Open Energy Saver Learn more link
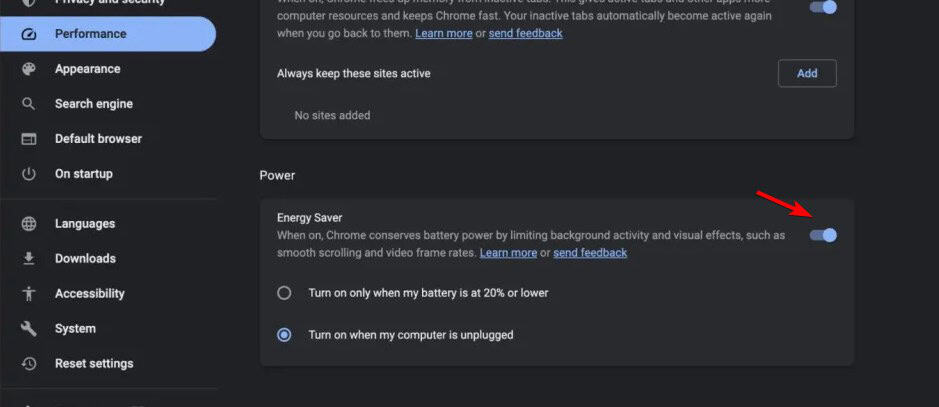939x407 pixels. tap(508, 253)
